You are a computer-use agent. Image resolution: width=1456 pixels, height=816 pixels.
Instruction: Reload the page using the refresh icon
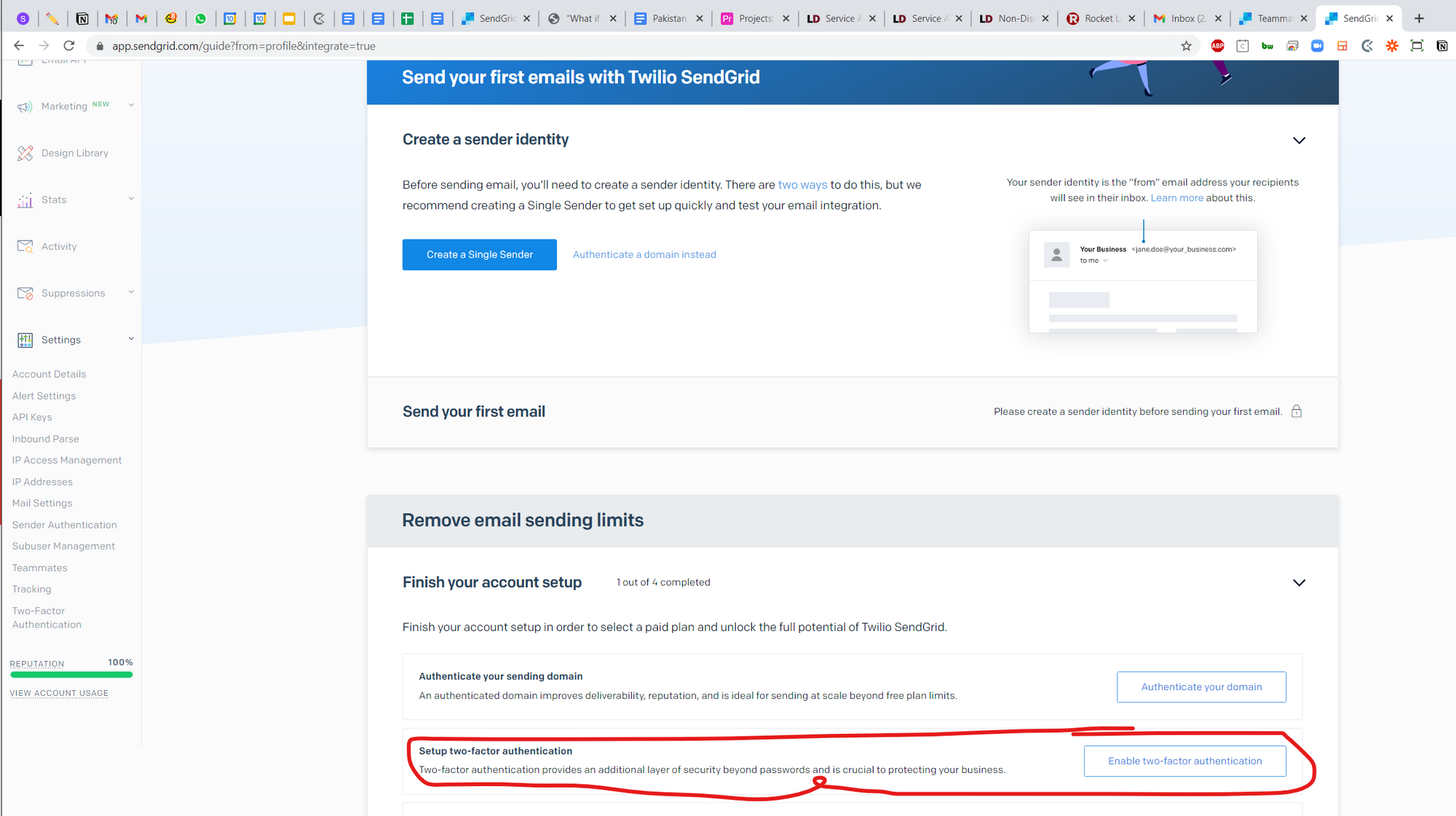[x=69, y=46]
